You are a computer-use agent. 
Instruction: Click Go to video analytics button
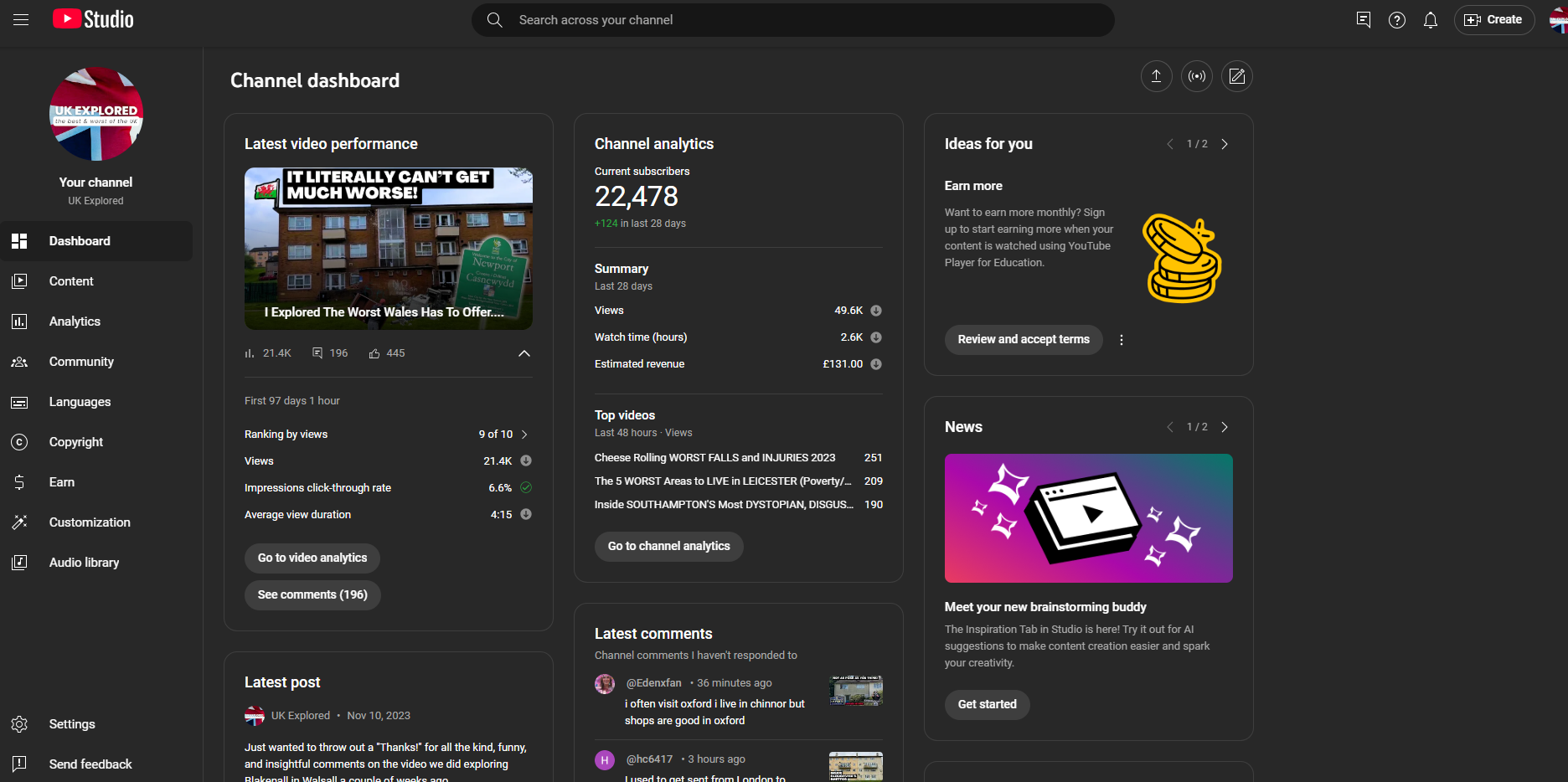pyautogui.click(x=312, y=558)
